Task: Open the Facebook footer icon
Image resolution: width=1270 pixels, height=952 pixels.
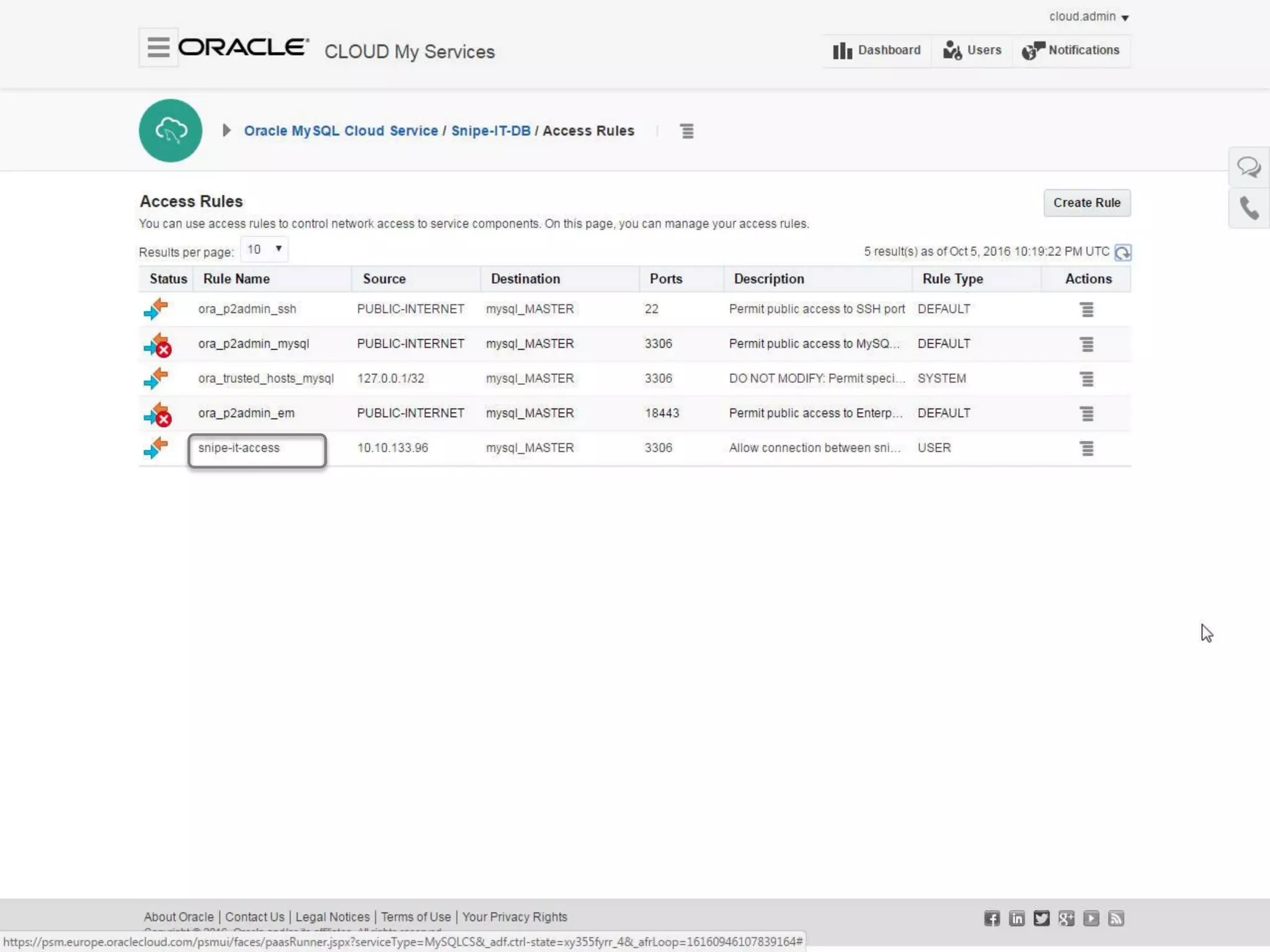Action: point(992,919)
